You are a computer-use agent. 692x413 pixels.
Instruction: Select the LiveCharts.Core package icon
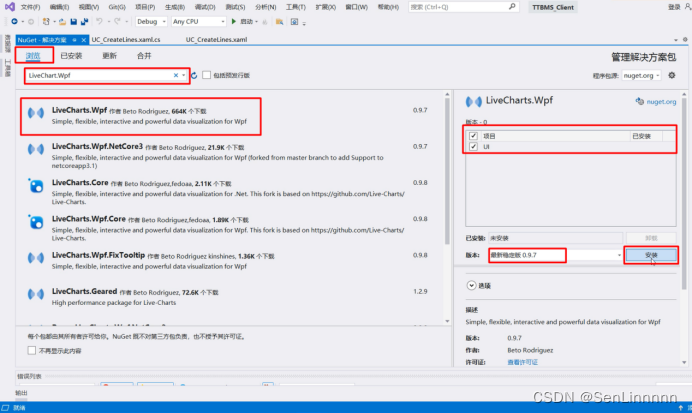click(x=36, y=186)
